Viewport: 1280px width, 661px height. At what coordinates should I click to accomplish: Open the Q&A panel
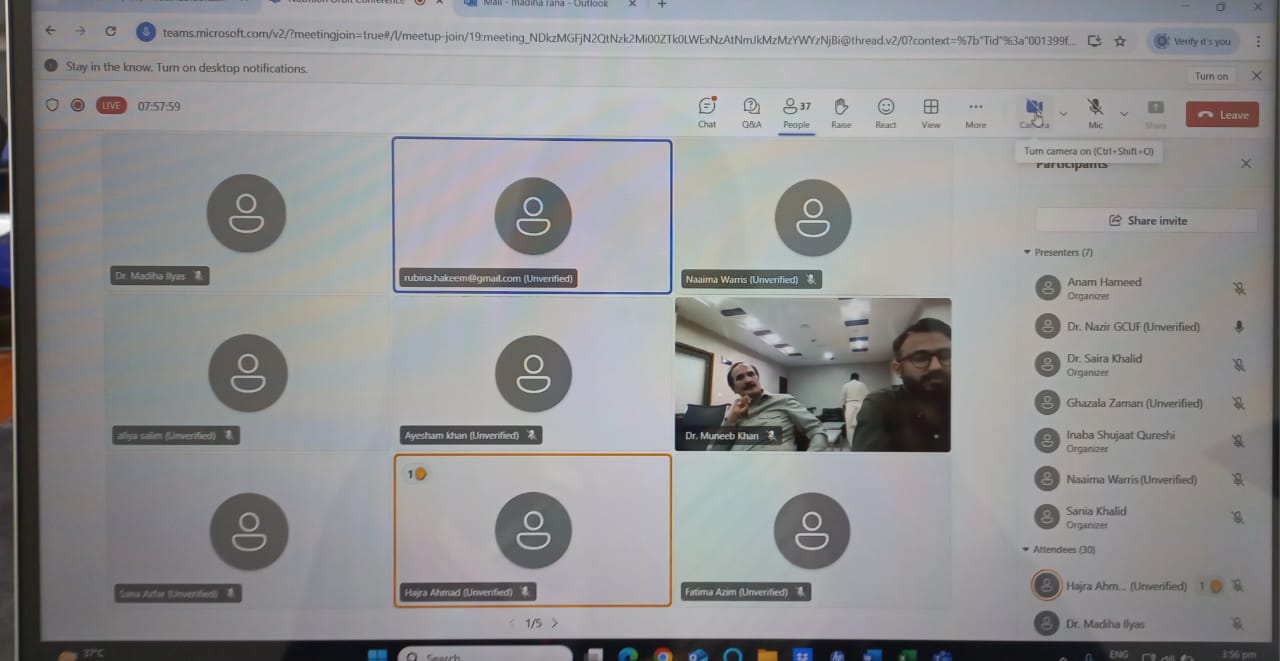click(751, 112)
